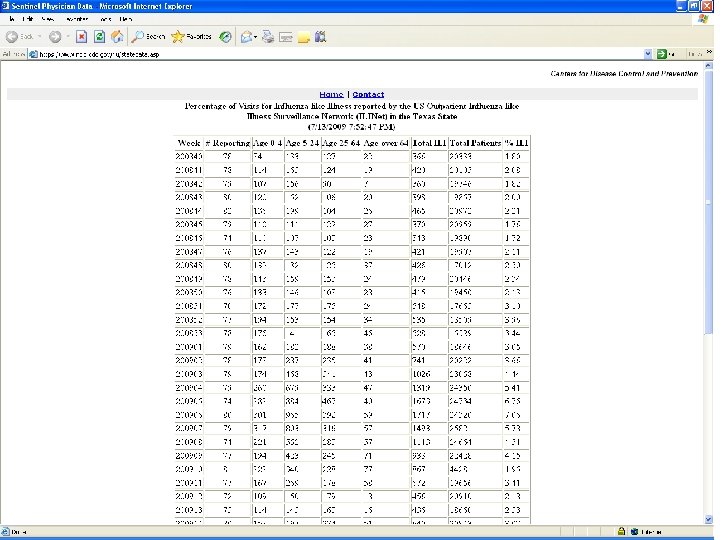Click the Mail envelope icon
This screenshot has width=720, height=540.
pos(246,37)
